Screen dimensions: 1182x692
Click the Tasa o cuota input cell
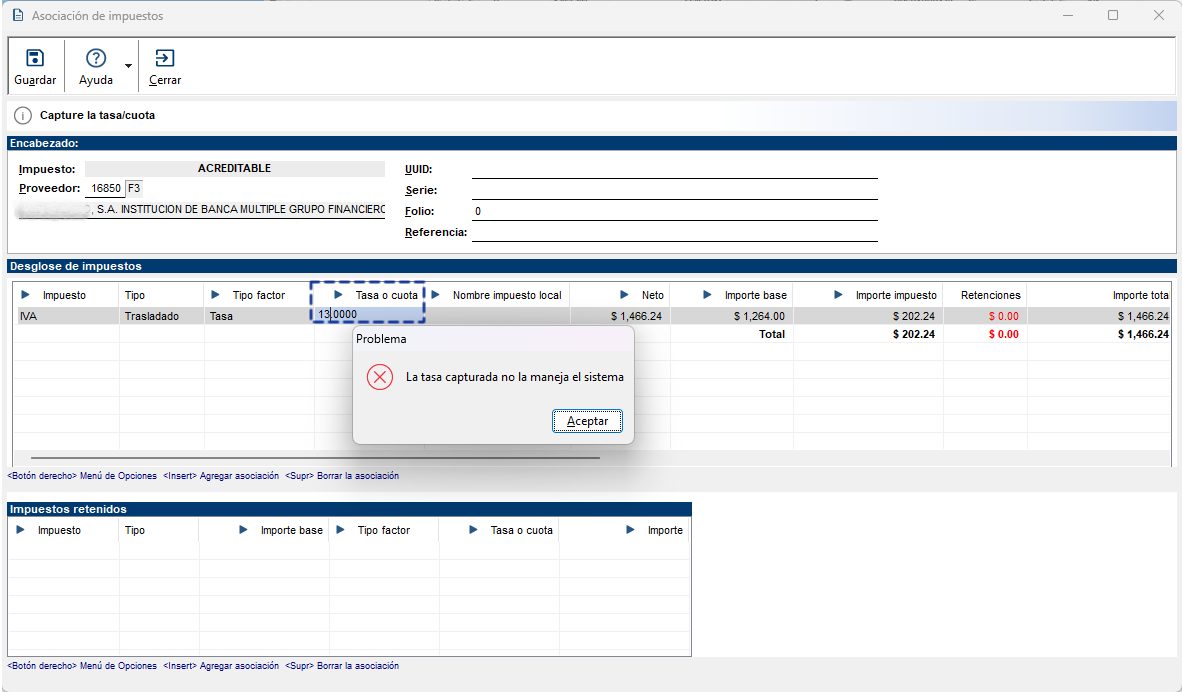tap(368, 315)
